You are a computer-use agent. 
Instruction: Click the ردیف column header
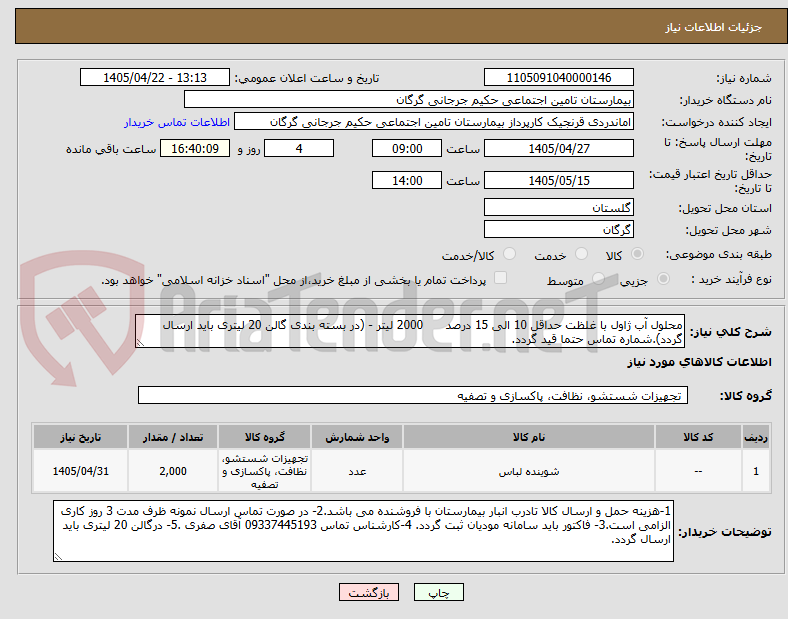(756, 437)
